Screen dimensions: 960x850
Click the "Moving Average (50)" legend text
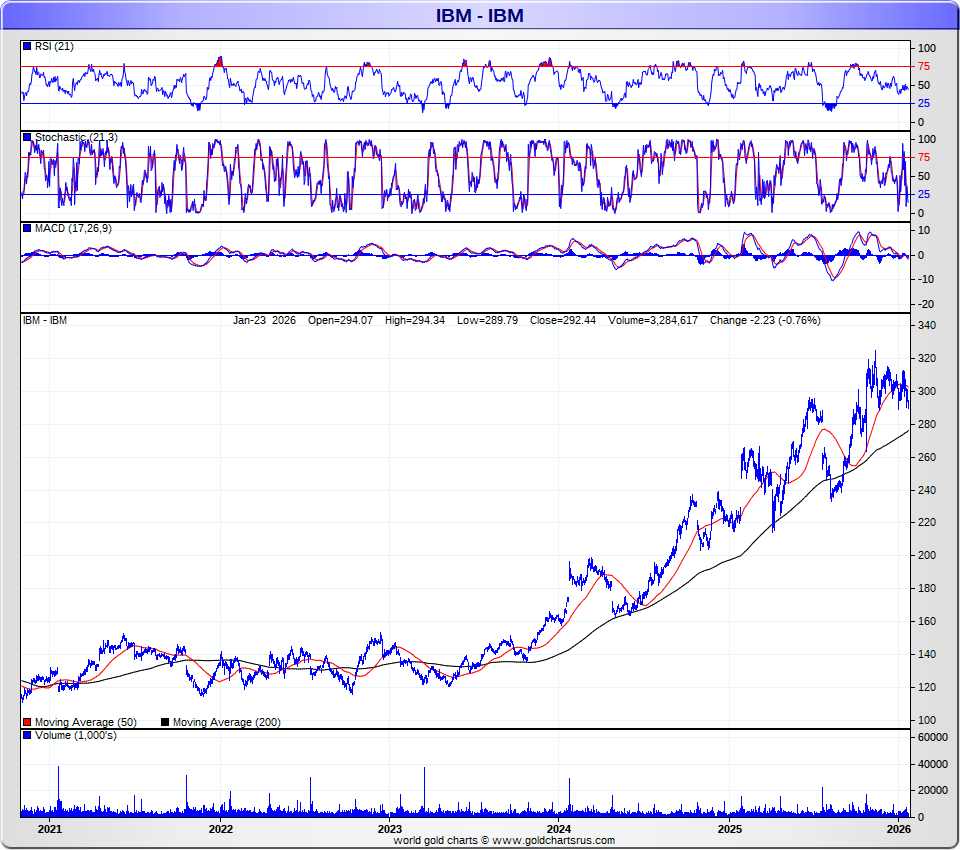[86, 723]
